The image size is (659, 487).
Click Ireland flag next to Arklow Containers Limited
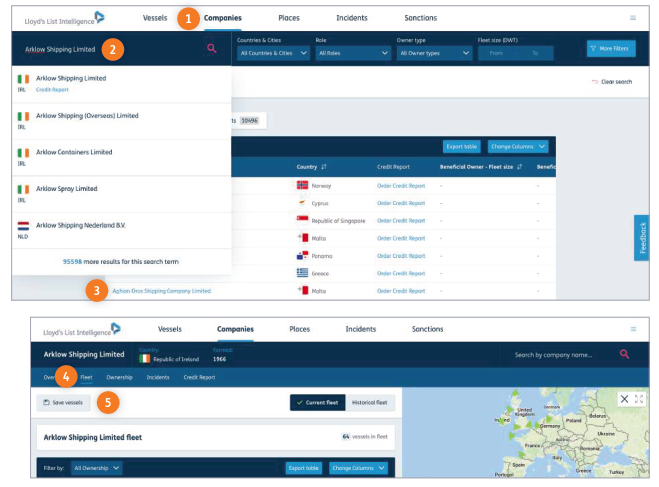tap(23, 153)
